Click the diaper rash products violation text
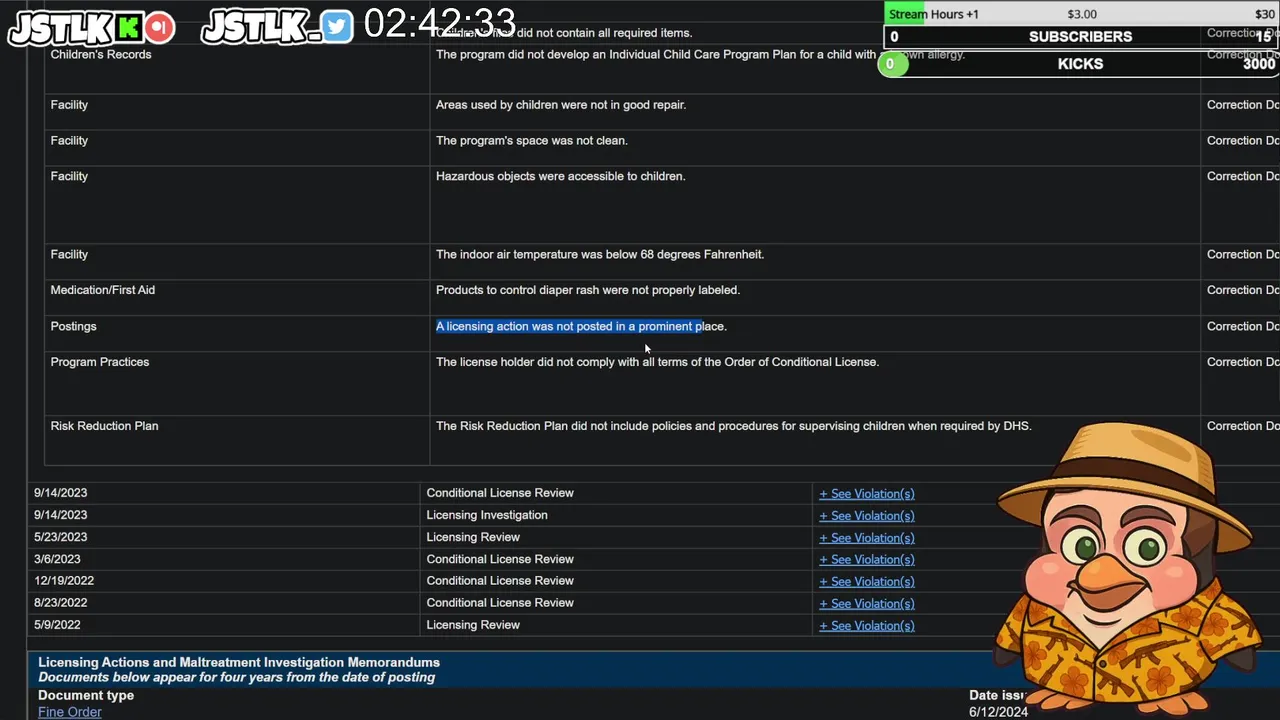The height and width of the screenshot is (720, 1280). tap(587, 290)
